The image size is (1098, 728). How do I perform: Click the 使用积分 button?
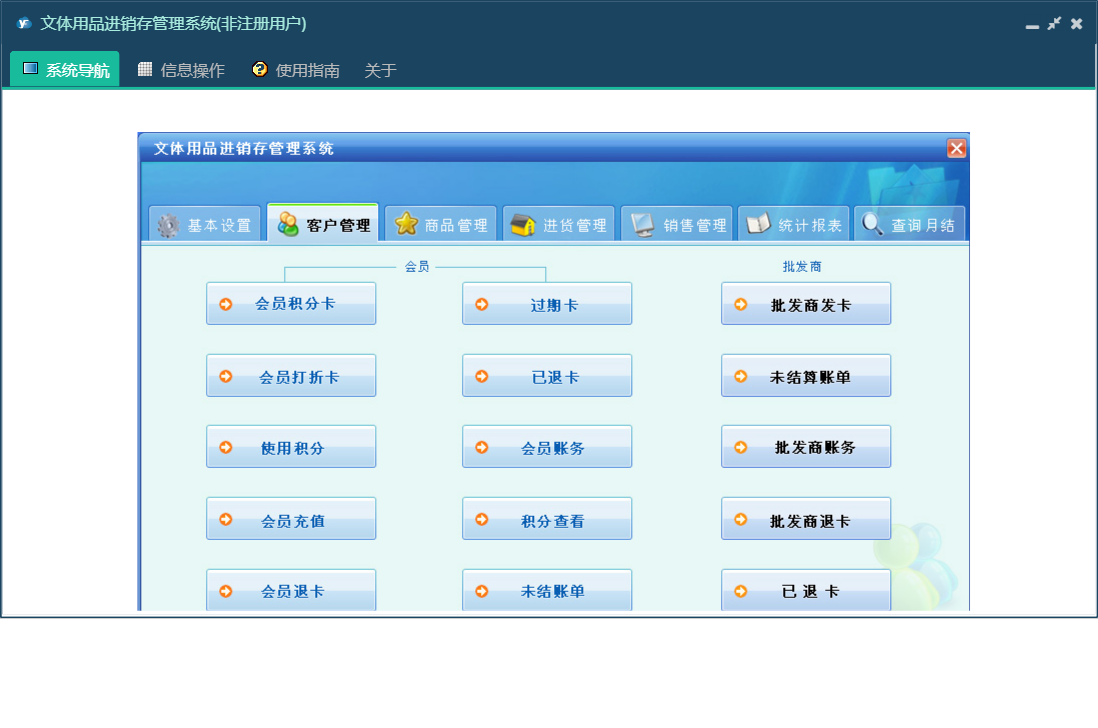click(291, 447)
